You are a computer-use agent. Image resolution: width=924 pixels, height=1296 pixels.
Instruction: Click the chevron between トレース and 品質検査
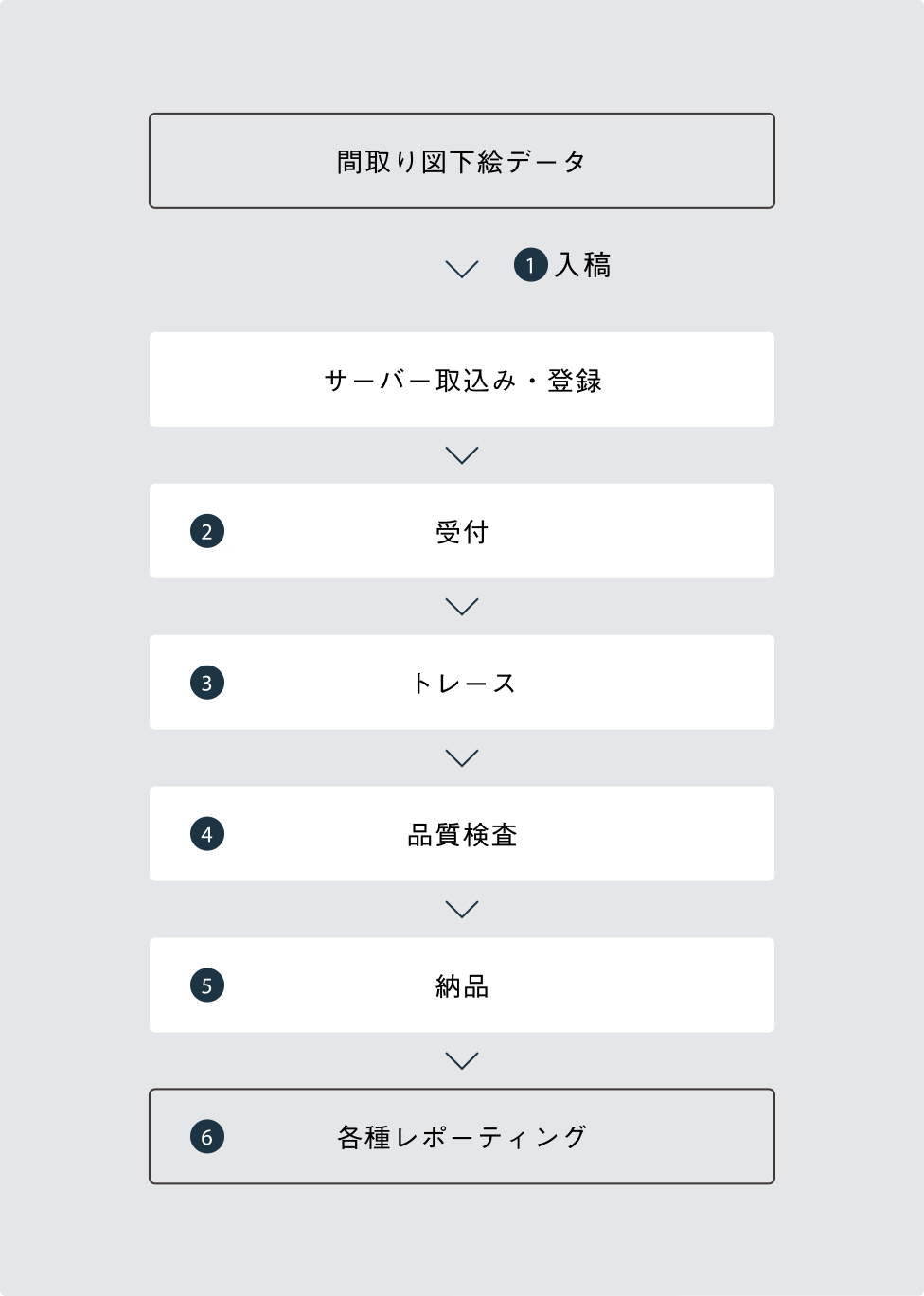point(462,758)
